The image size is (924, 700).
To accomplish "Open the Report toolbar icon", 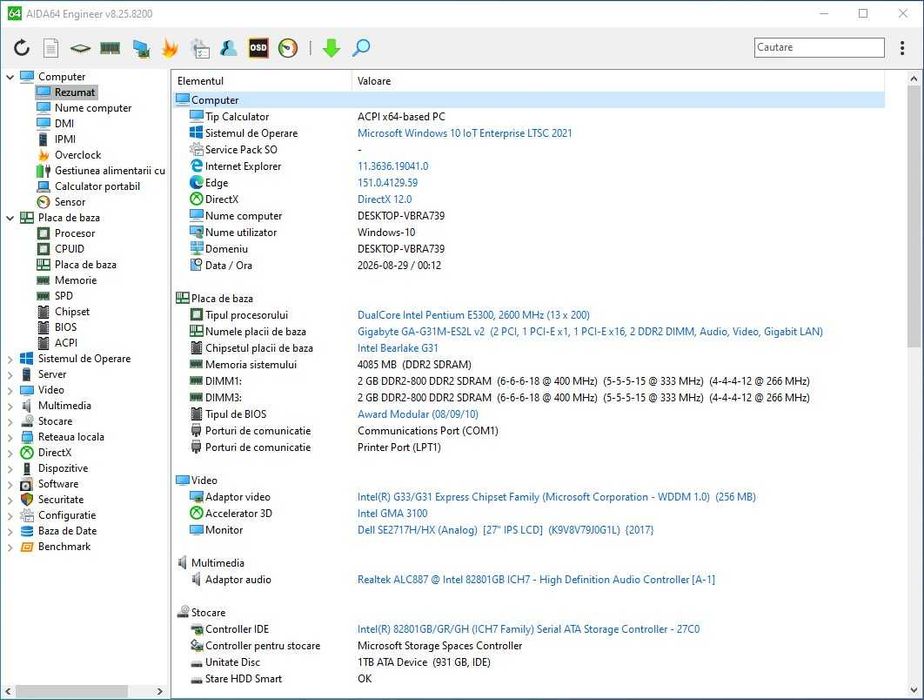I will [x=51, y=48].
